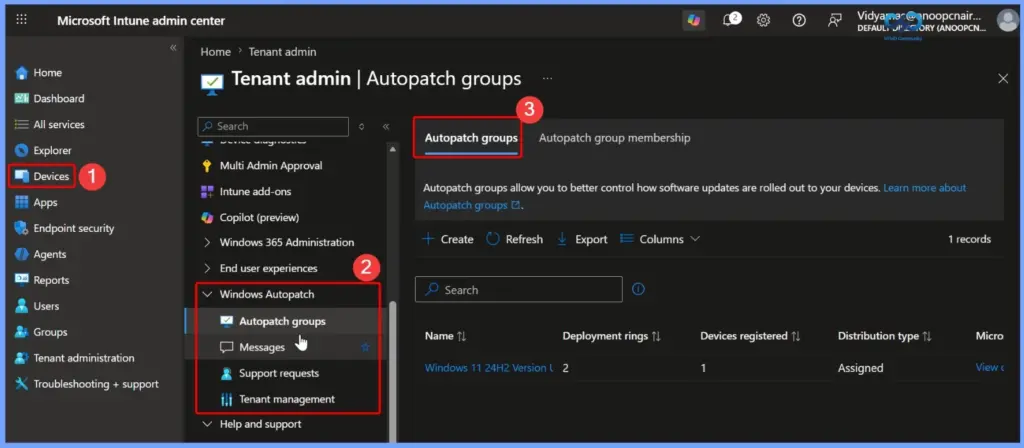Image resolution: width=1024 pixels, height=448 pixels.
Task: Open the app launcher waffle icon
Action: click(22, 20)
